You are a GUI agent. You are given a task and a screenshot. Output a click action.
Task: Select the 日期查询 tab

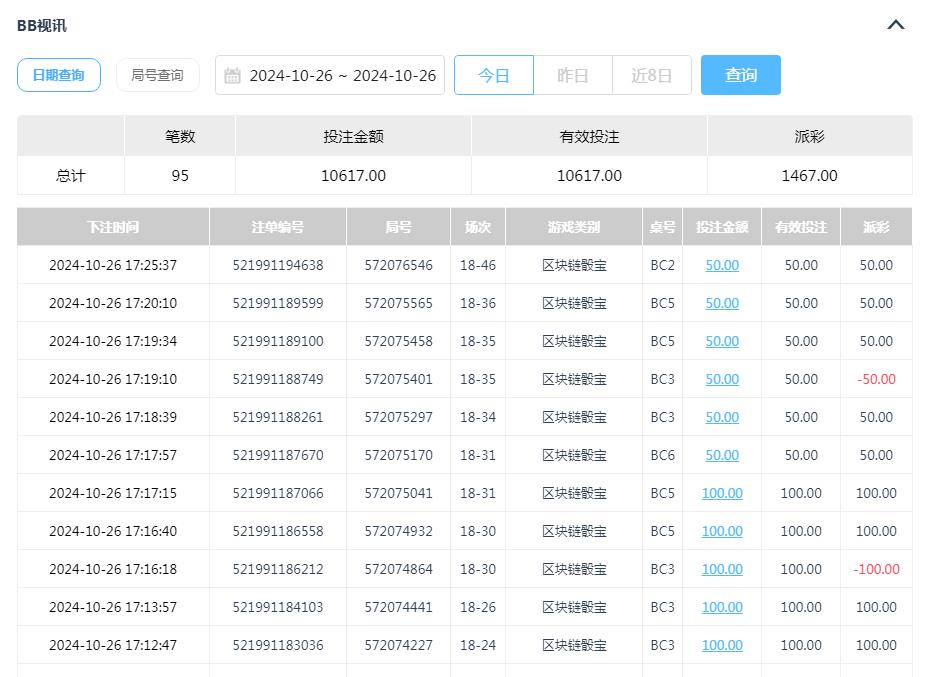tap(59, 74)
